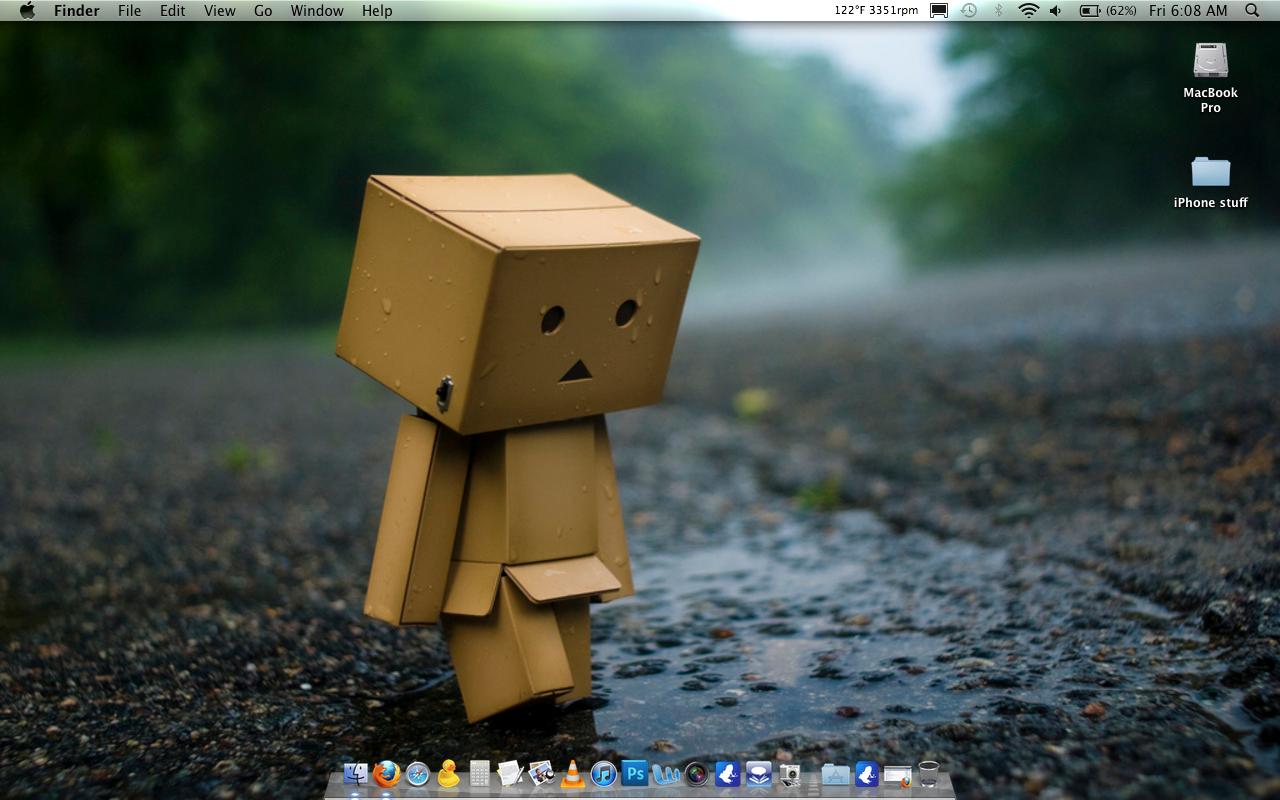The image size is (1280, 800).
Task: Open the Wi-Fi menu
Action: pyautogui.click(x=1028, y=11)
